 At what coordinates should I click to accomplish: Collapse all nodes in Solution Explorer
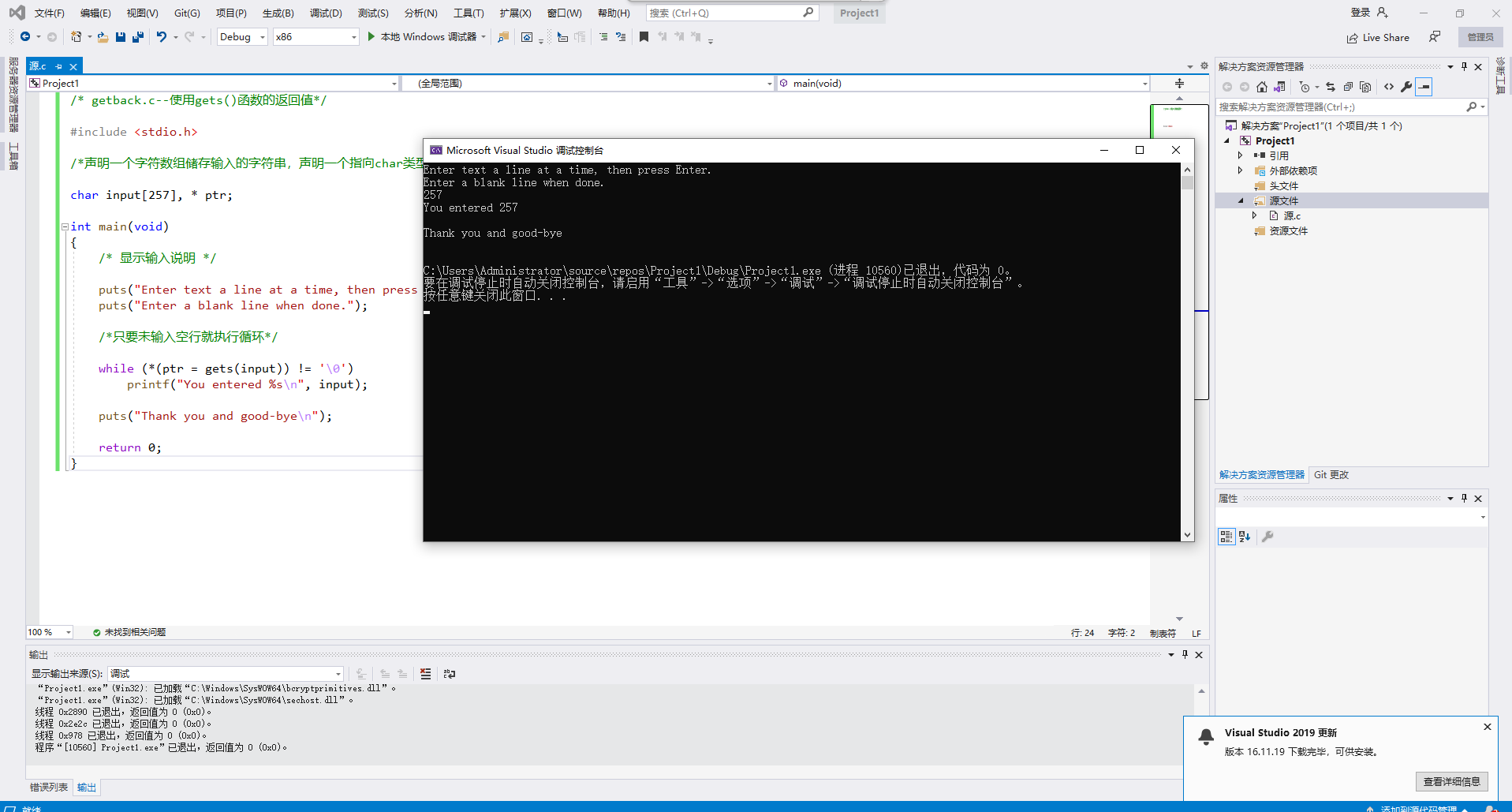click(x=1348, y=87)
